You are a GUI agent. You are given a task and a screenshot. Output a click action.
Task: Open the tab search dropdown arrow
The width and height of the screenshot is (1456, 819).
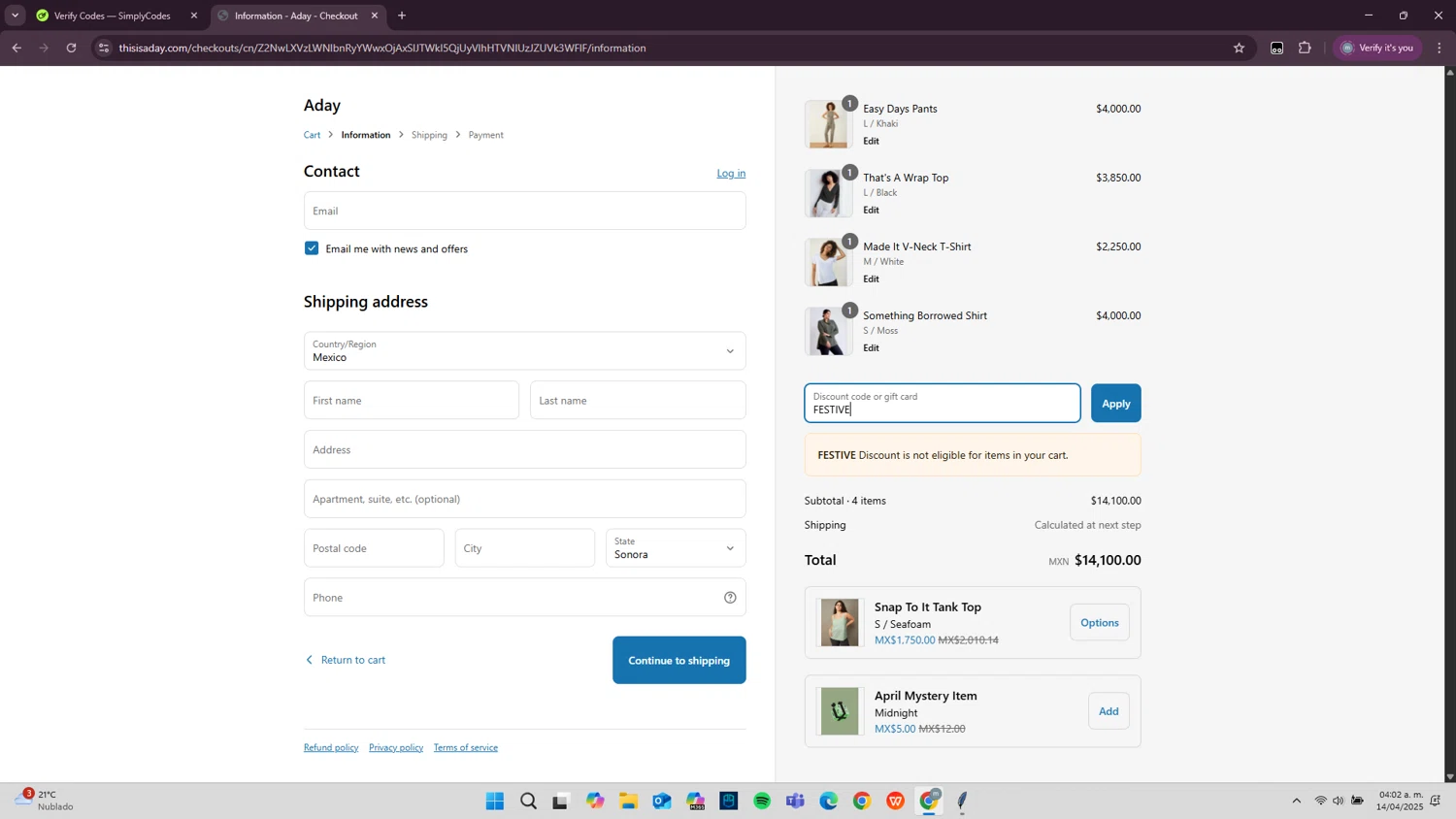(x=15, y=16)
